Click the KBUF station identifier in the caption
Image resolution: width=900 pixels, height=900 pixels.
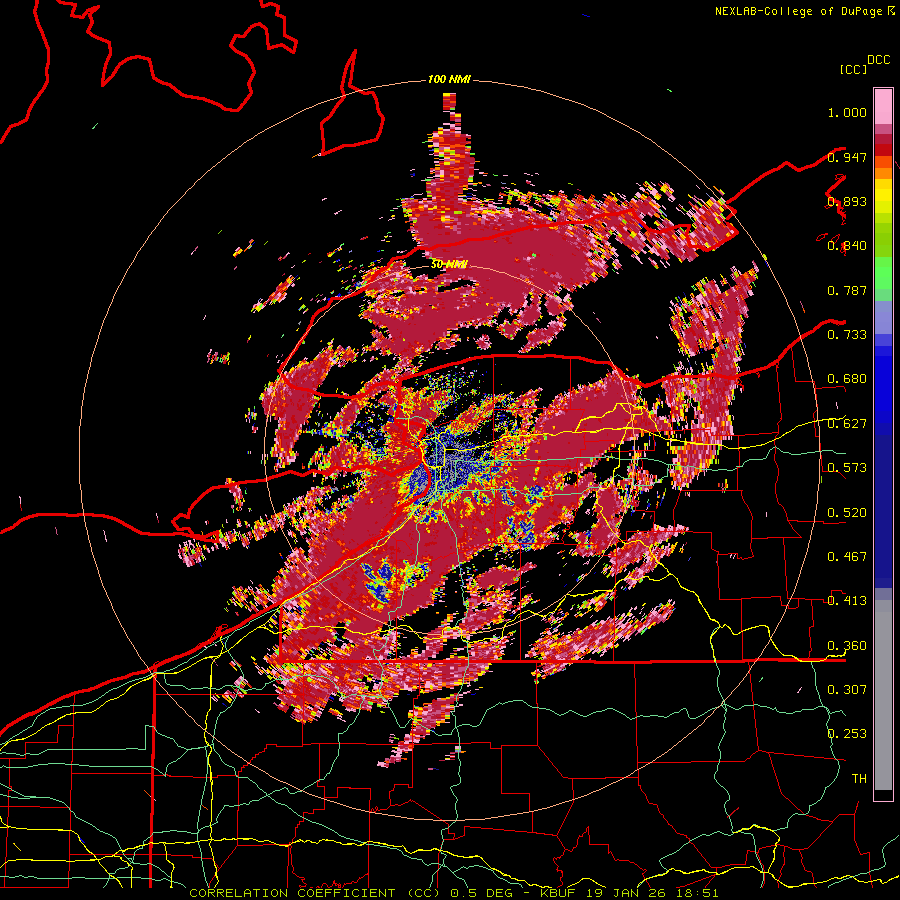pos(560,893)
